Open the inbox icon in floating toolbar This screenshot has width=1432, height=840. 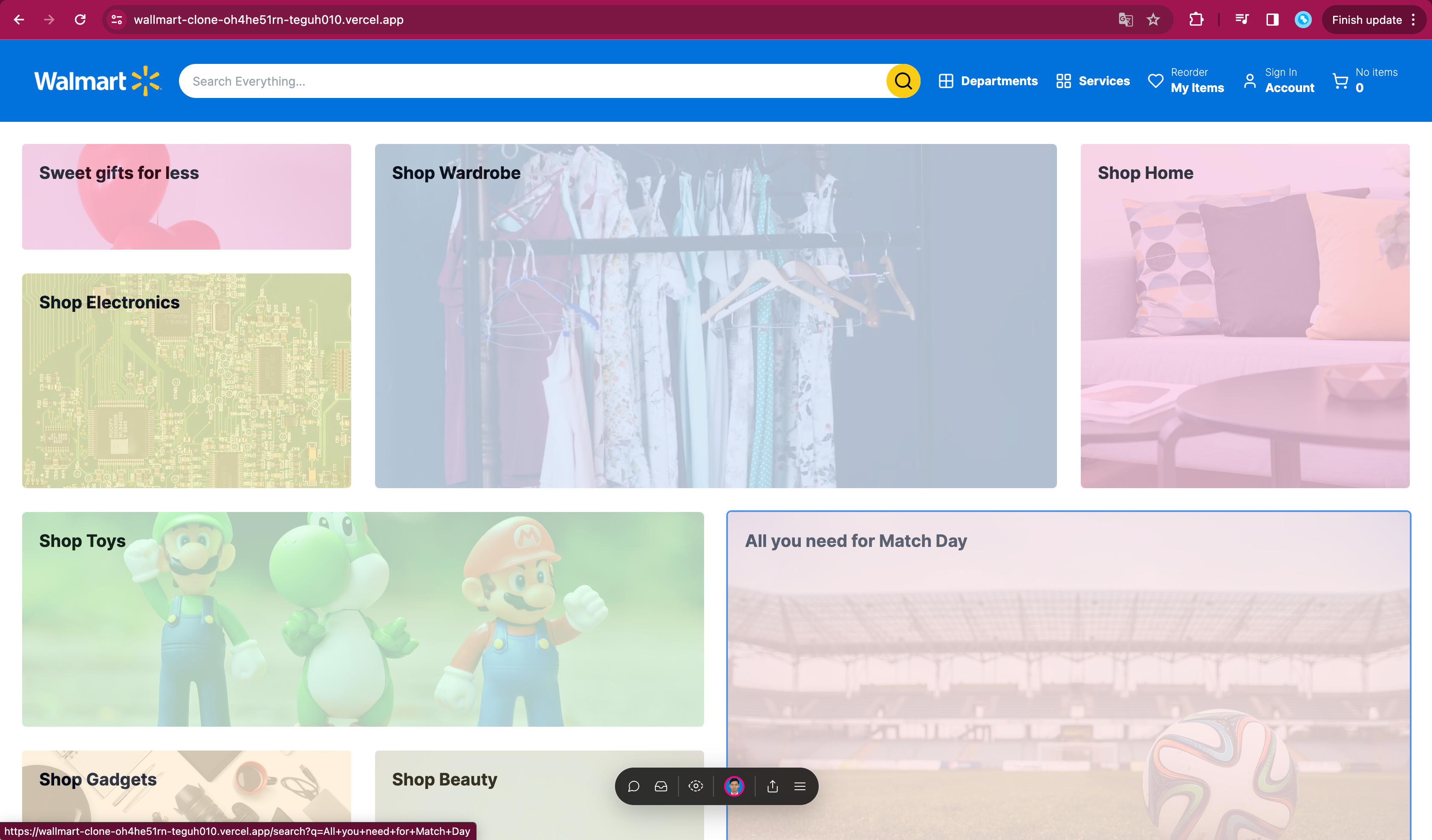[661, 786]
